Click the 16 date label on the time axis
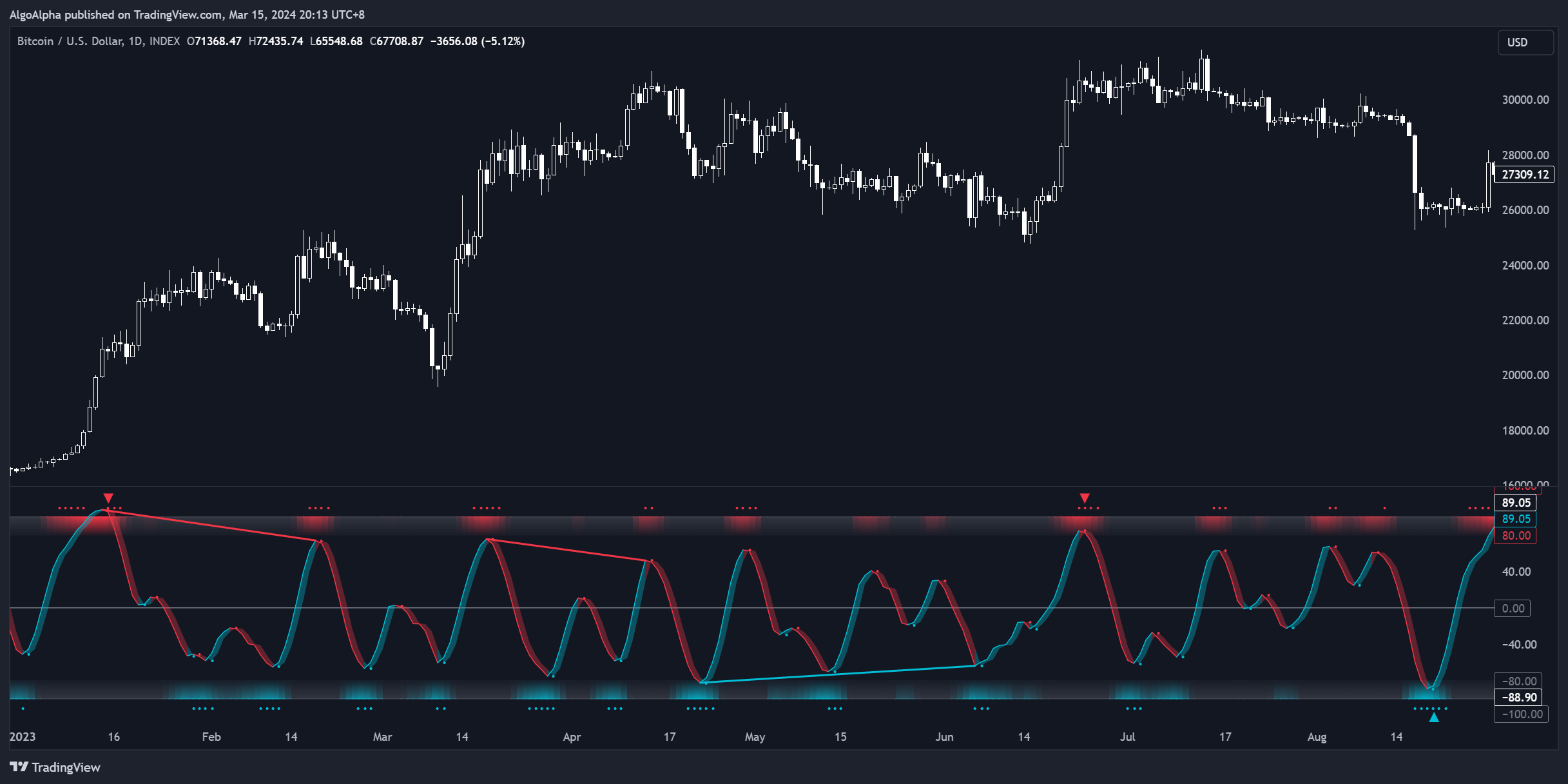The height and width of the screenshot is (784, 1568). point(114,736)
